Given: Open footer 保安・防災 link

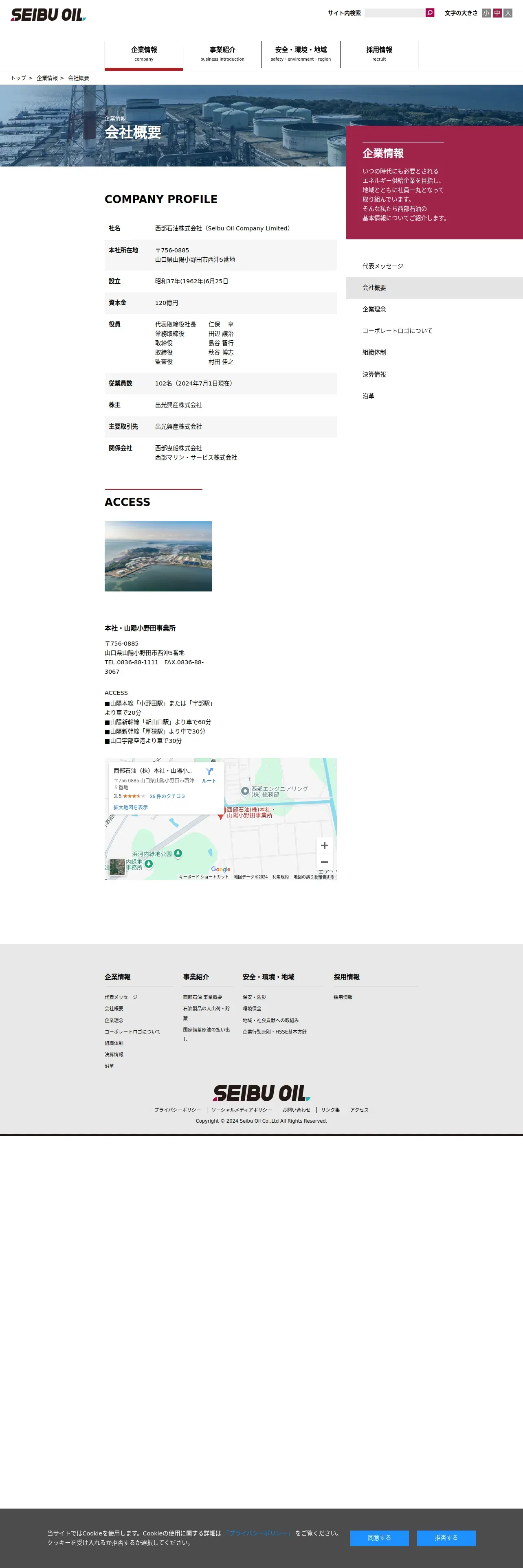Looking at the screenshot, I should [x=255, y=997].
